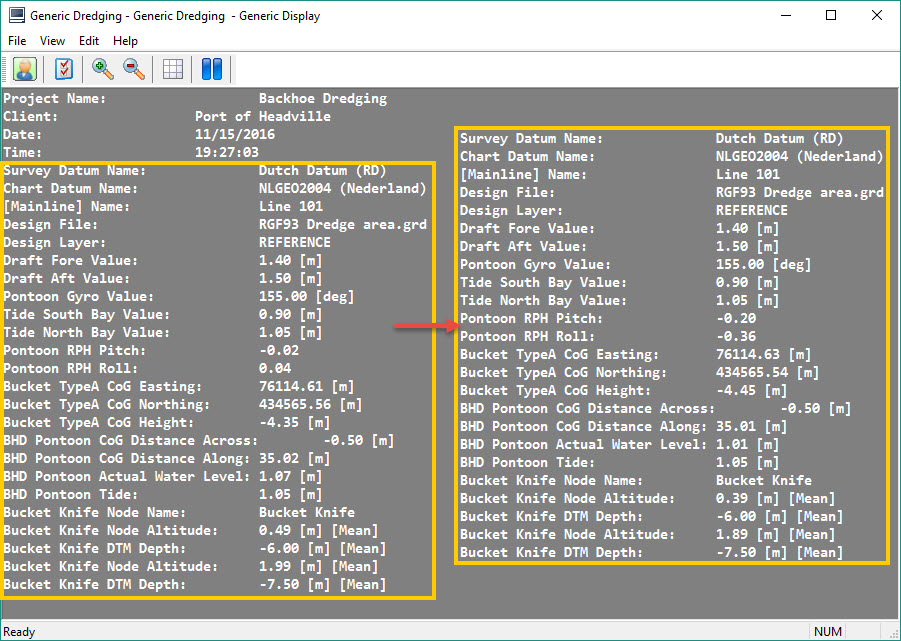This screenshot has height=641, width=901.
Task: Open the checklist properties toolbar icon
Action: click(x=64, y=69)
